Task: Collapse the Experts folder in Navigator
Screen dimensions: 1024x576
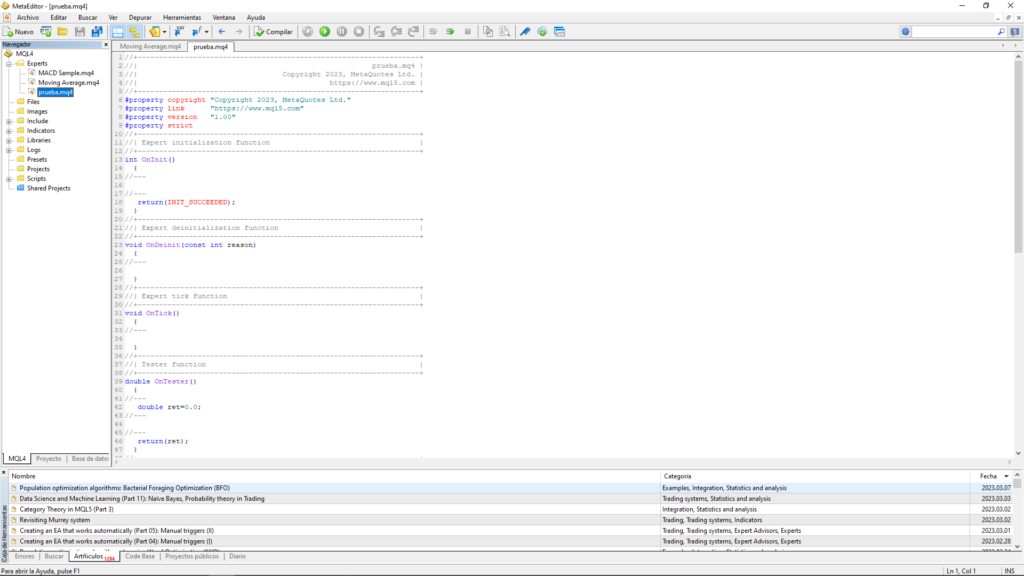Action: pos(9,64)
